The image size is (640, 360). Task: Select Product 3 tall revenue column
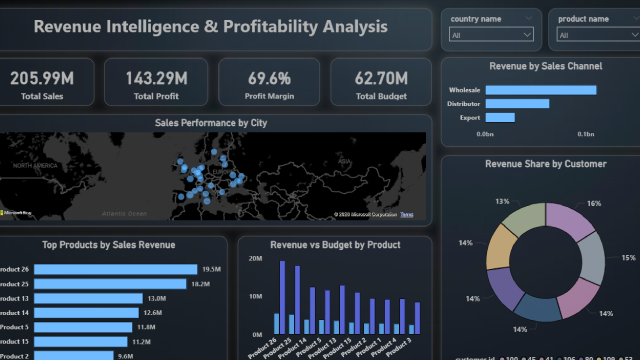417,318
